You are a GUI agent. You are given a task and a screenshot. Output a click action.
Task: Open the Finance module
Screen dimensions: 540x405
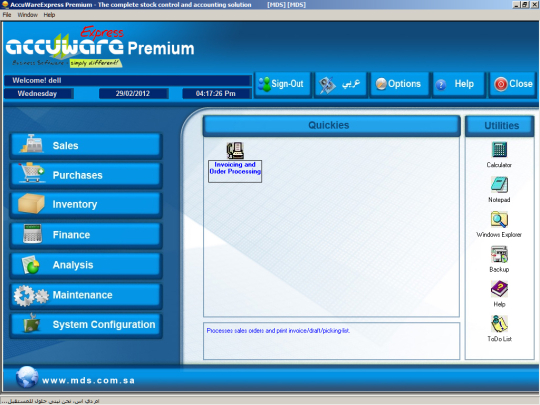[x=86, y=235]
